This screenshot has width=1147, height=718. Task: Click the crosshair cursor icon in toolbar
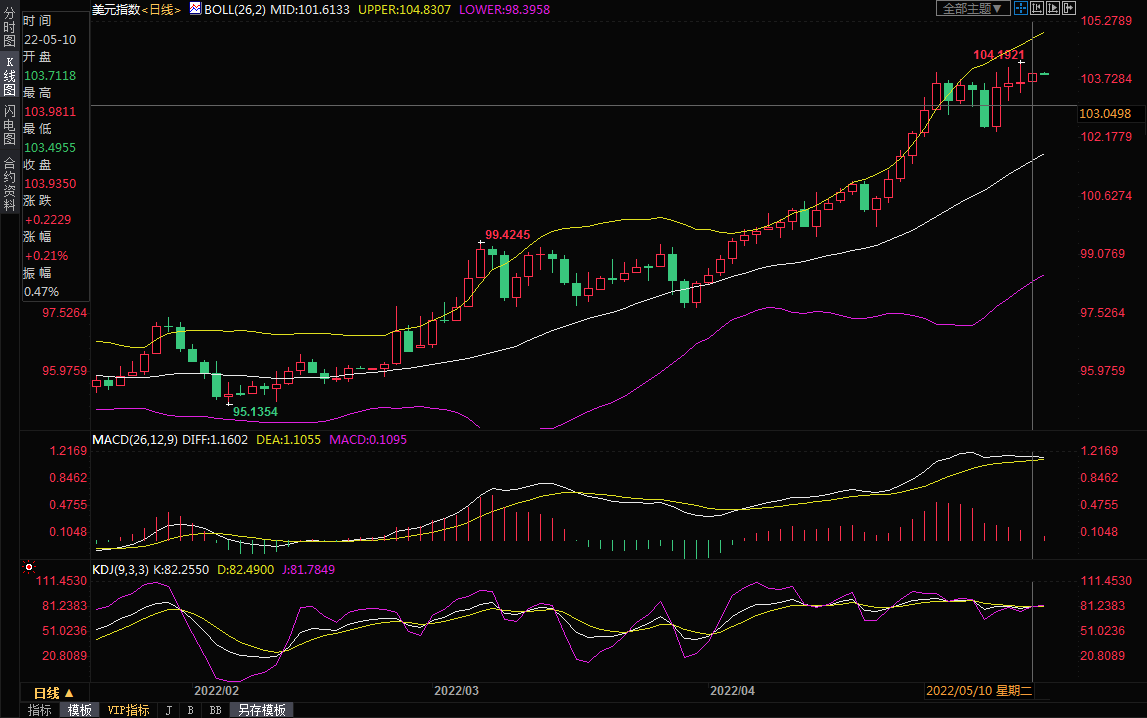[1021, 8]
